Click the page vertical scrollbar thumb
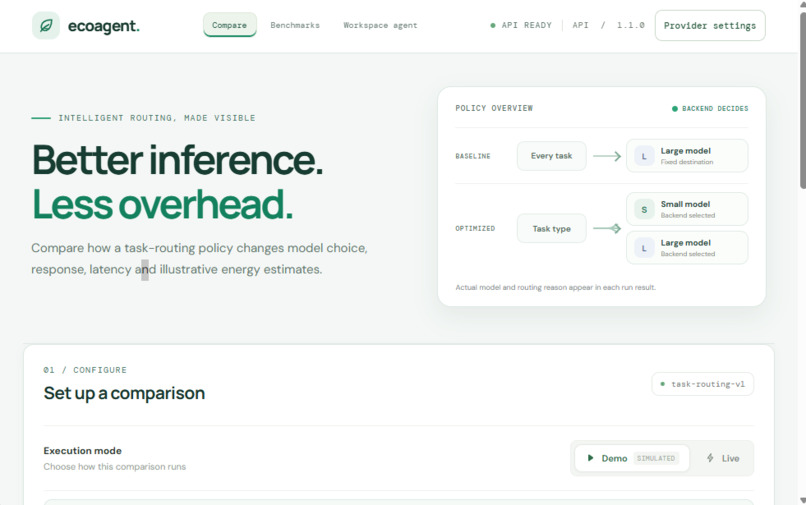 tap(802, 100)
